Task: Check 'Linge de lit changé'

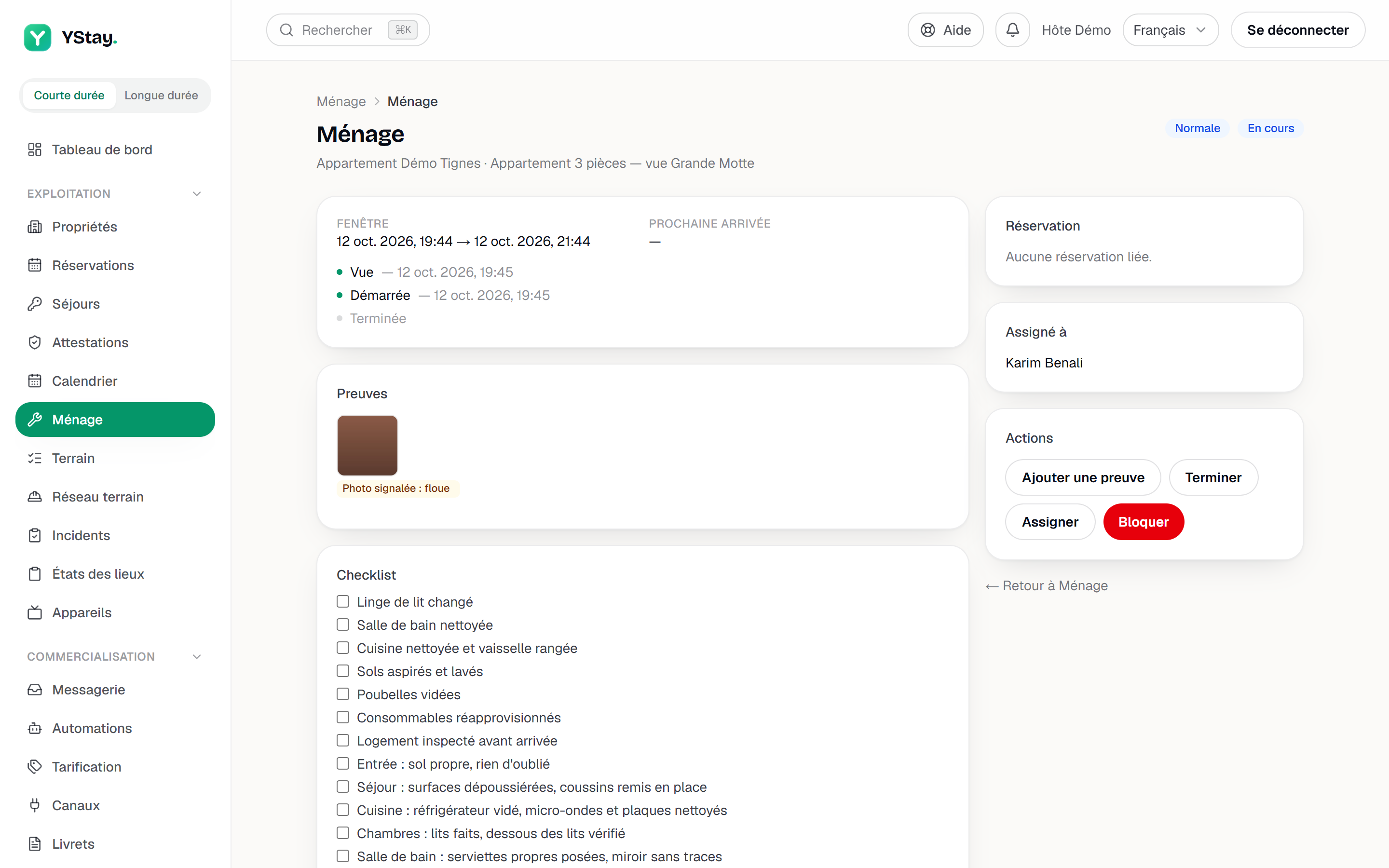Action: point(342,601)
